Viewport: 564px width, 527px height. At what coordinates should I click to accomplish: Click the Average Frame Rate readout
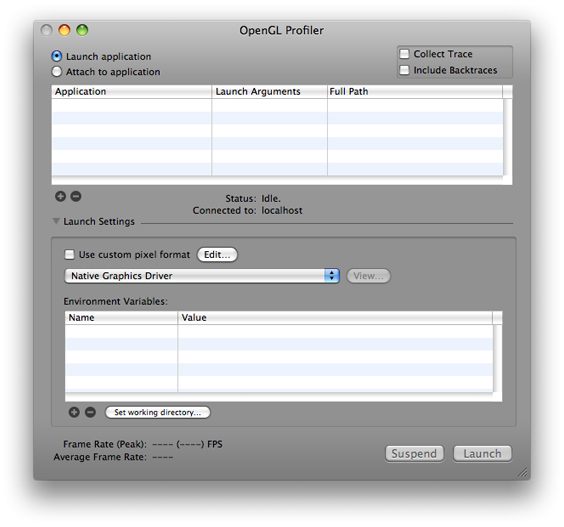(x=113, y=457)
